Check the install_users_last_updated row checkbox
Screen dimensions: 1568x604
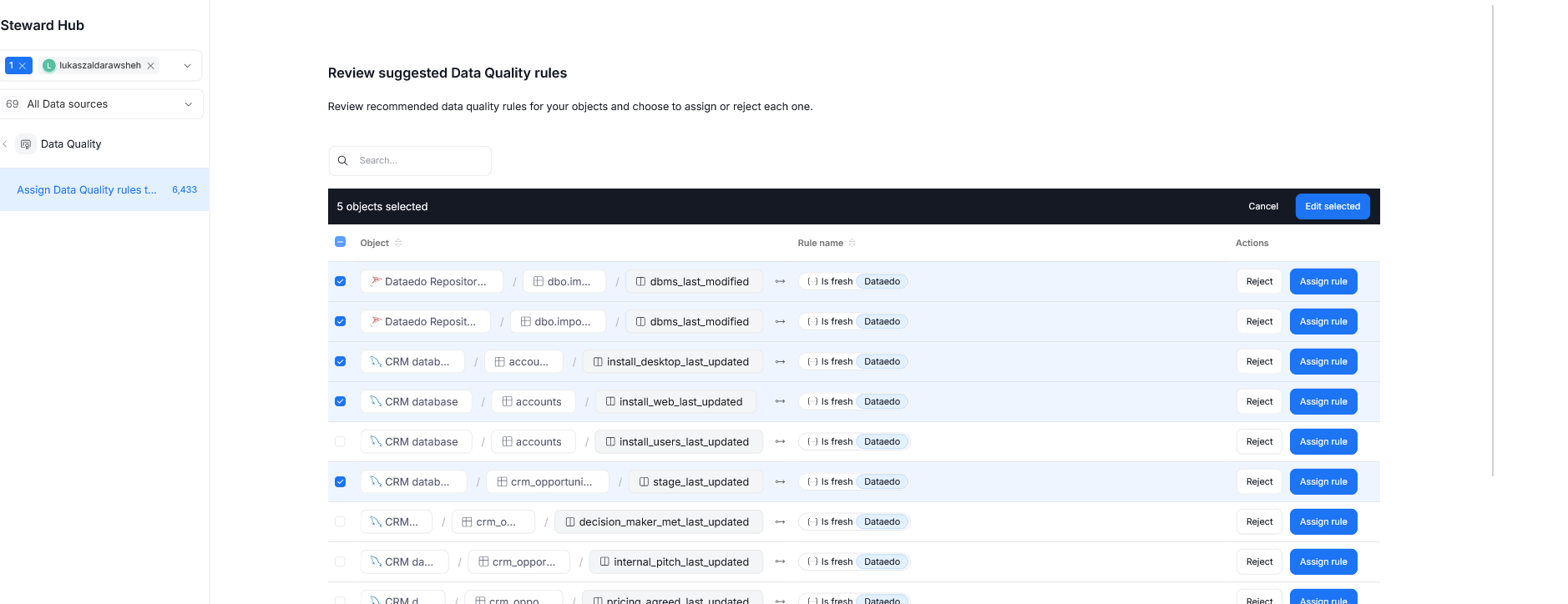pos(340,442)
